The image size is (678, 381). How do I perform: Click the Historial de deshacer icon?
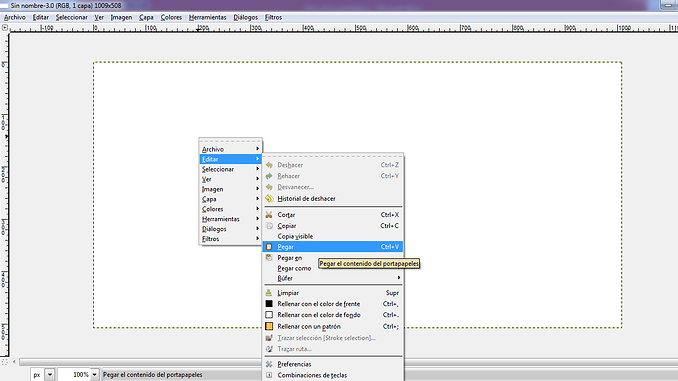[x=269, y=199]
